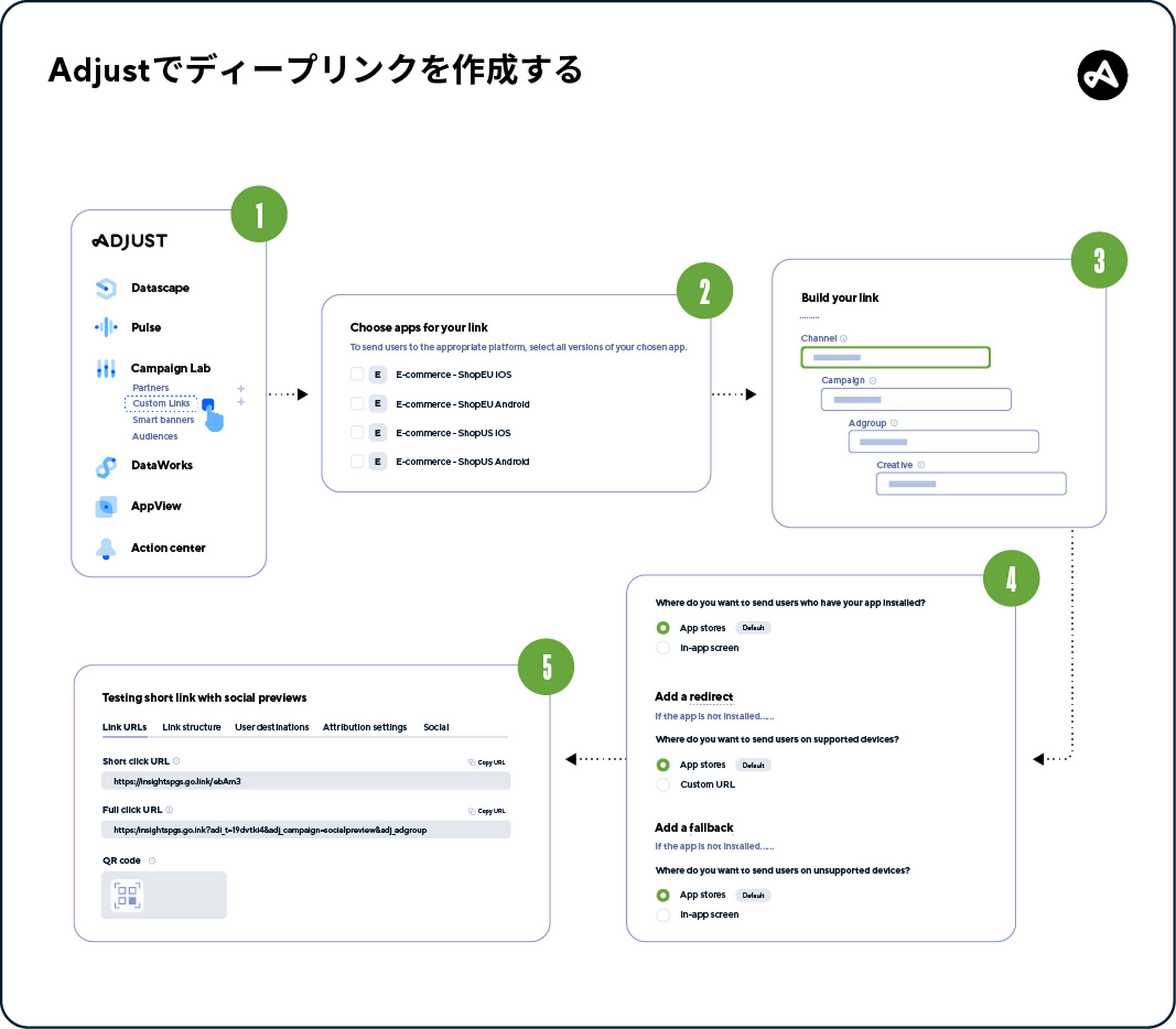Click the plus icon beside Custom Links
This screenshot has width=1176, height=1029.
[241, 402]
